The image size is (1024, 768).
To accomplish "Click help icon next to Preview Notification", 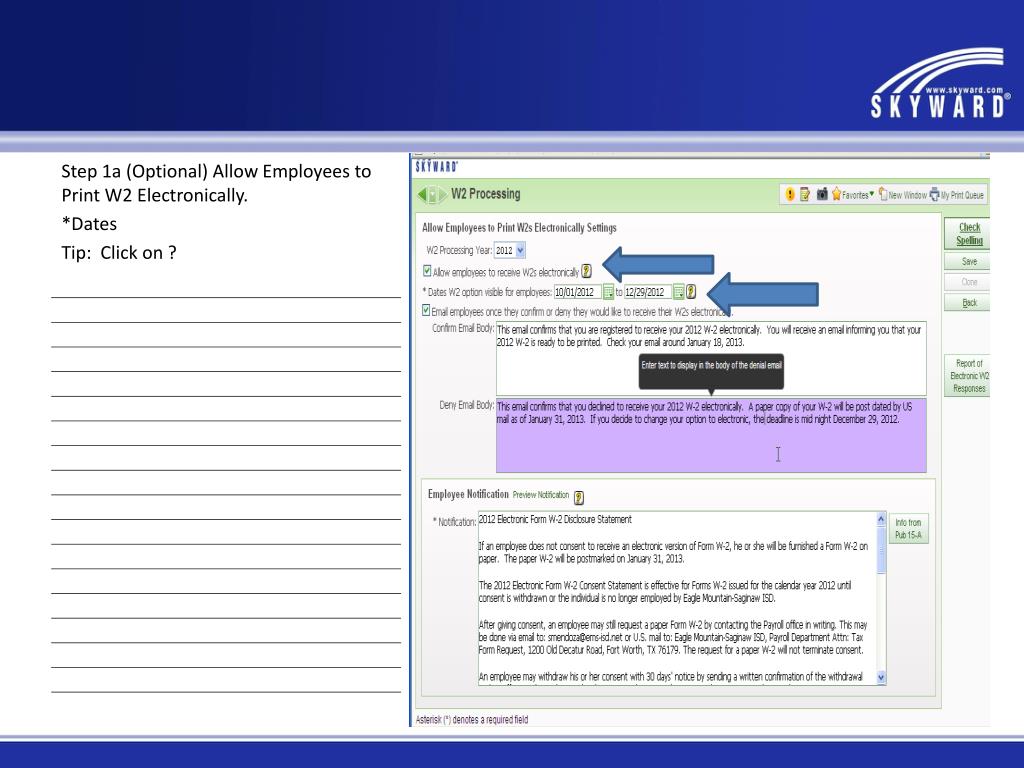I will click(579, 498).
